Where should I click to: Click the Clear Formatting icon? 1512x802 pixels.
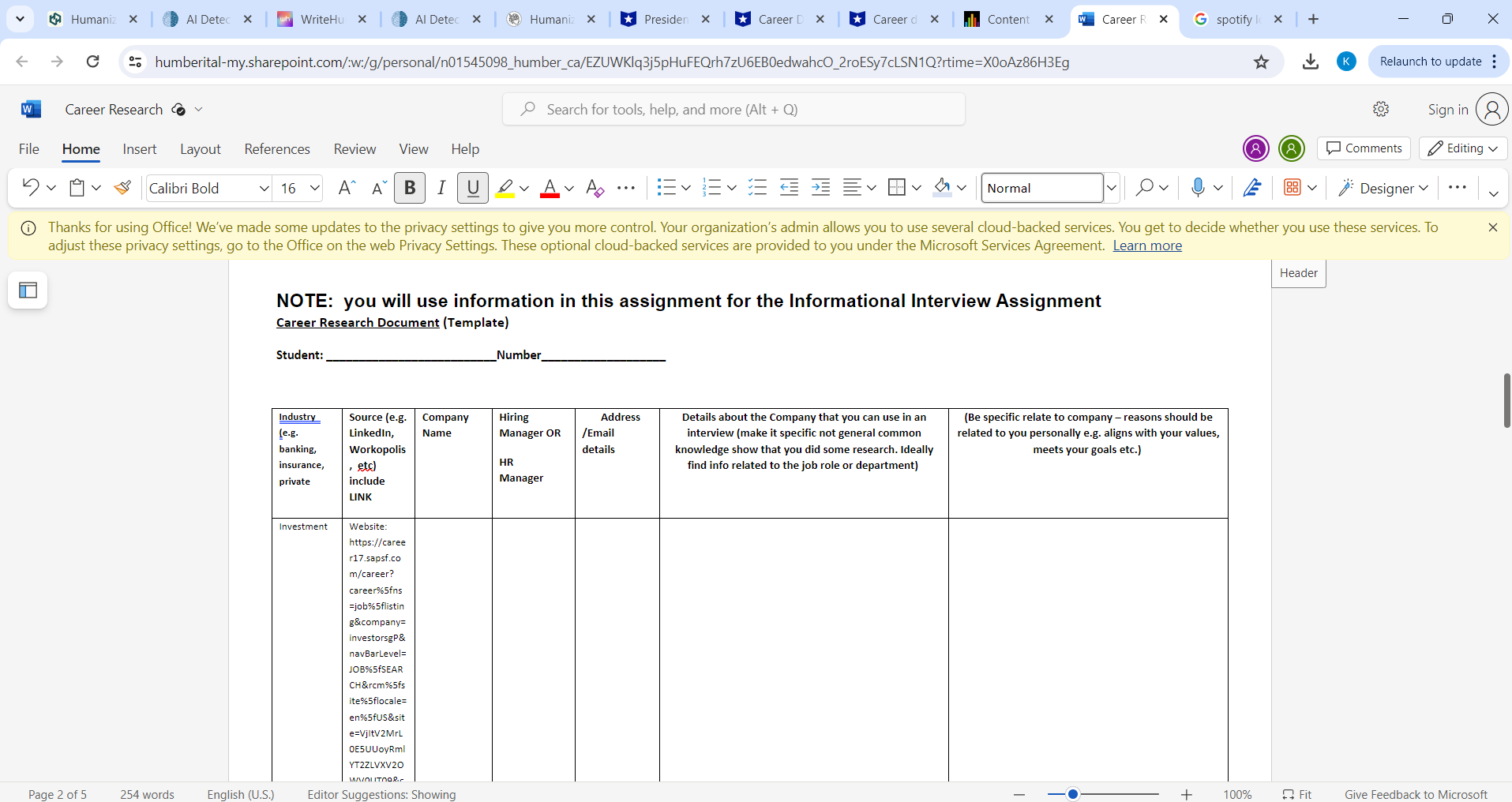click(x=595, y=188)
